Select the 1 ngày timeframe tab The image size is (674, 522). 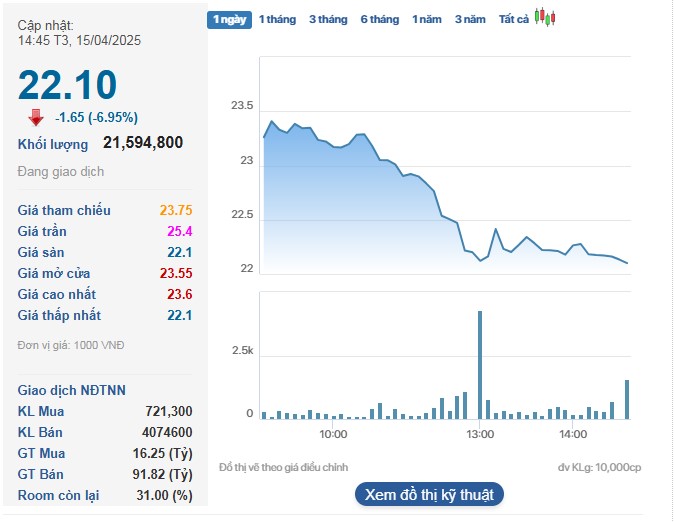229,19
